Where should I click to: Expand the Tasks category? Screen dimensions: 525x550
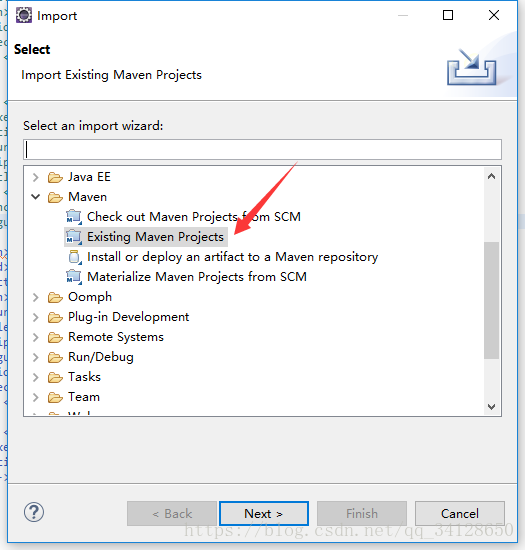(35, 377)
